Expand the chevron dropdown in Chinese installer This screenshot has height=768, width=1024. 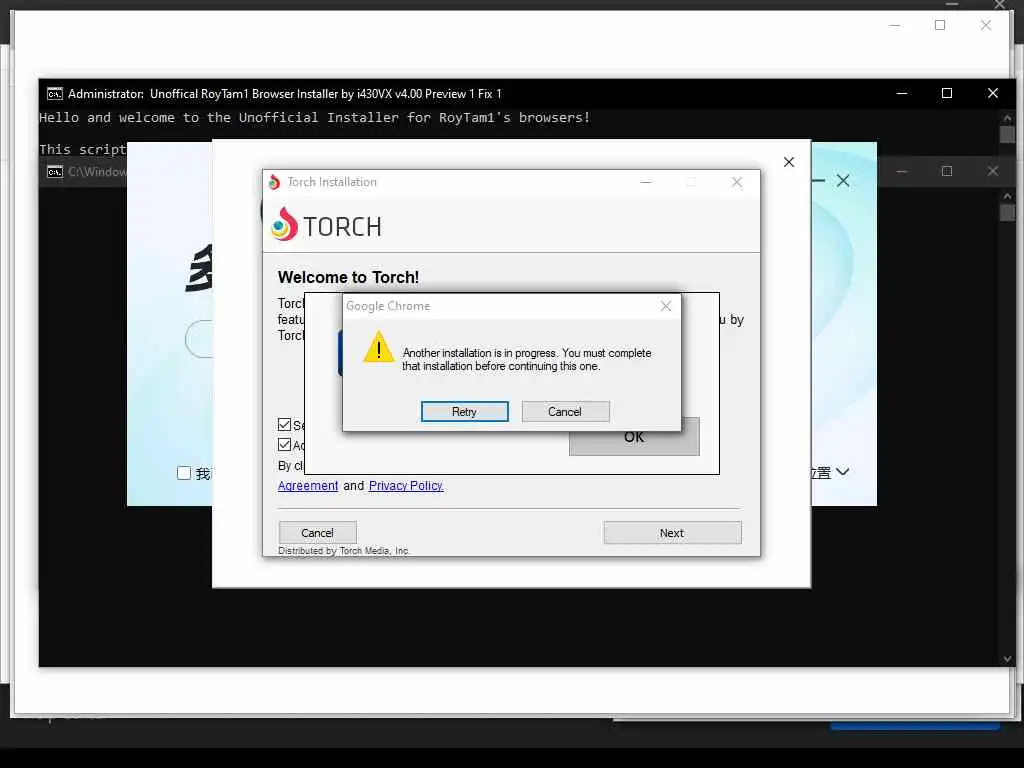[x=842, y=472]
